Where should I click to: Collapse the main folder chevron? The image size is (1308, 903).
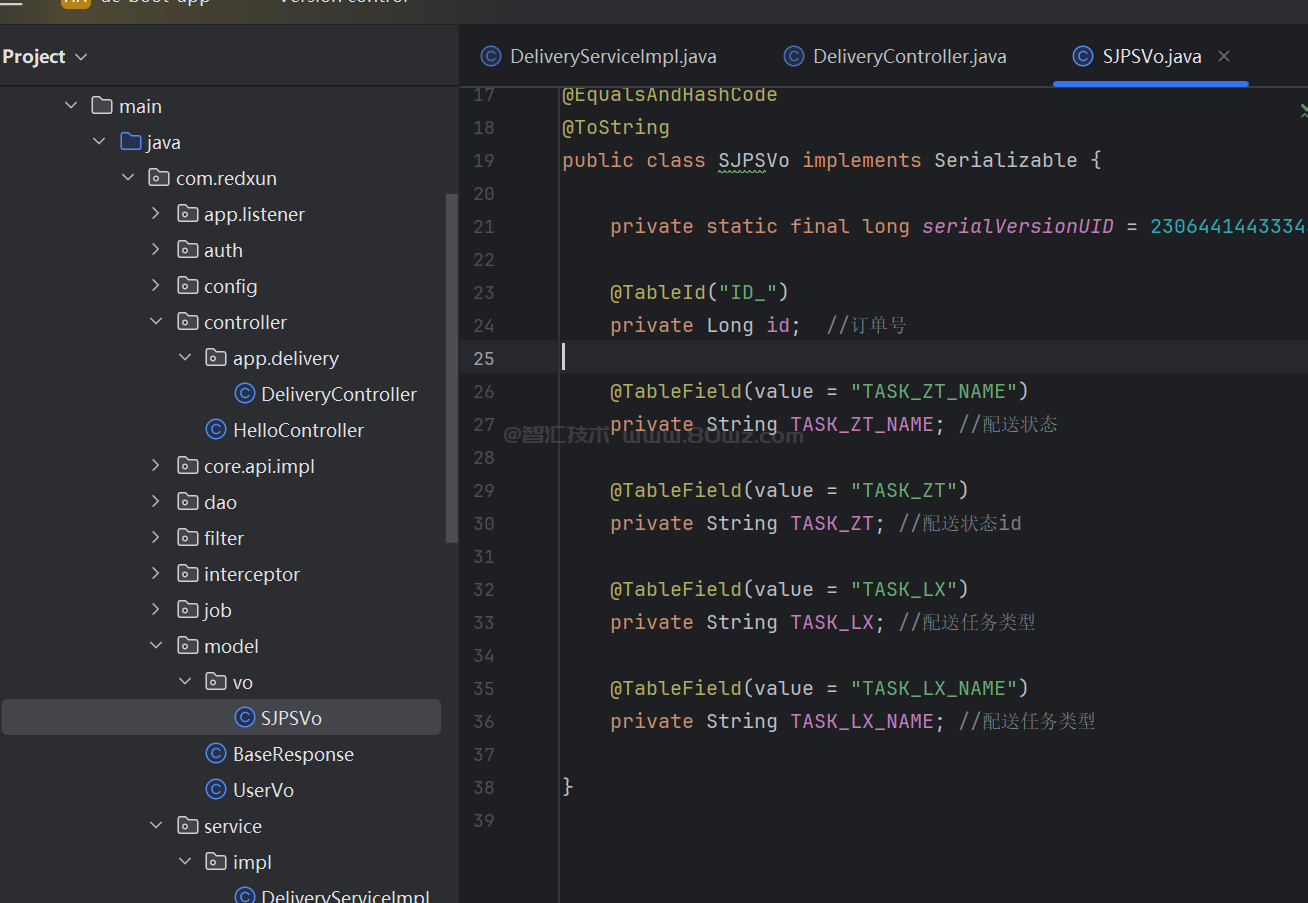(71, 106)
